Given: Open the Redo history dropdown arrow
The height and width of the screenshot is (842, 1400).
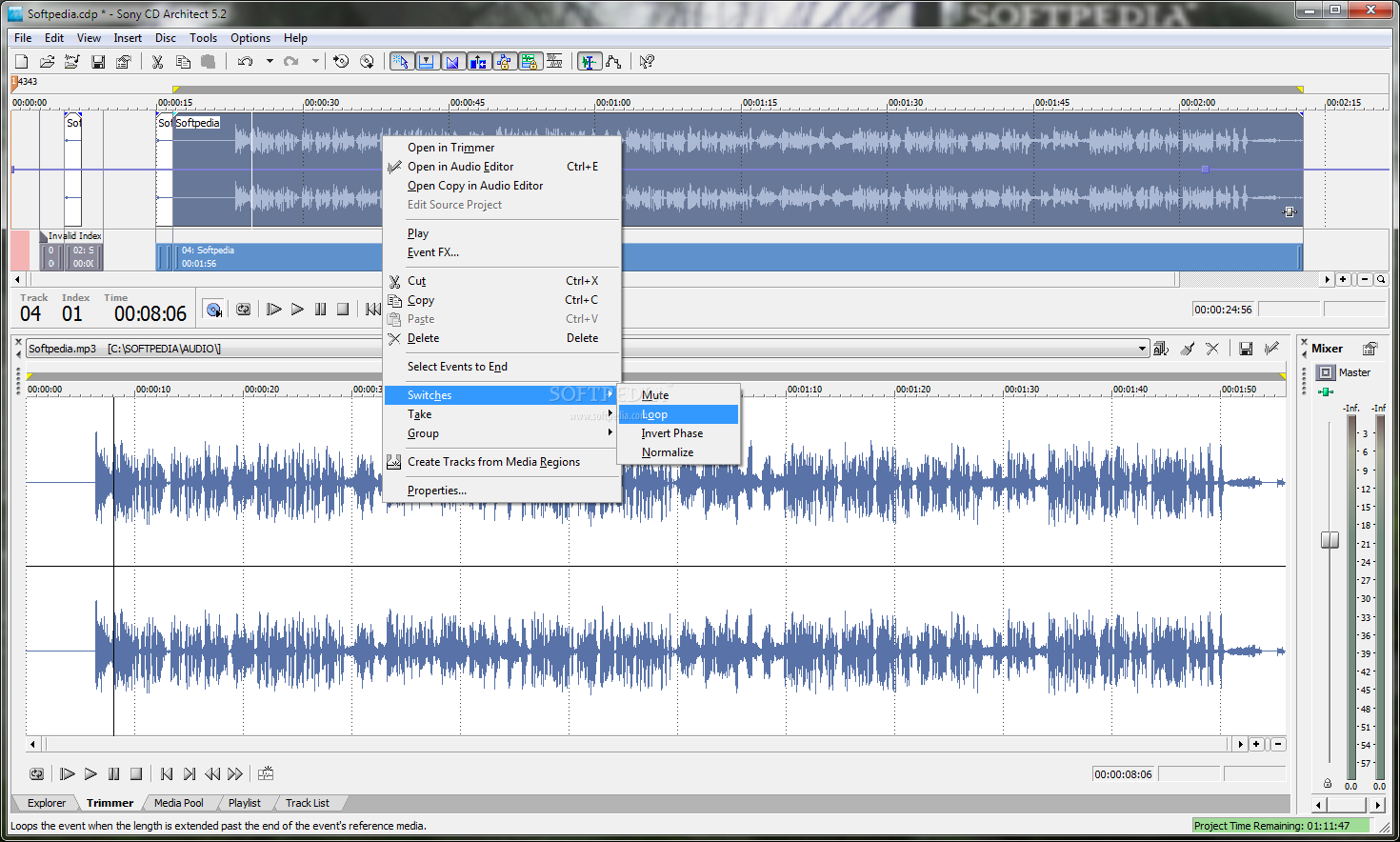Looking at the screenshot, I should pyautogui.click(x=315, y=62).
